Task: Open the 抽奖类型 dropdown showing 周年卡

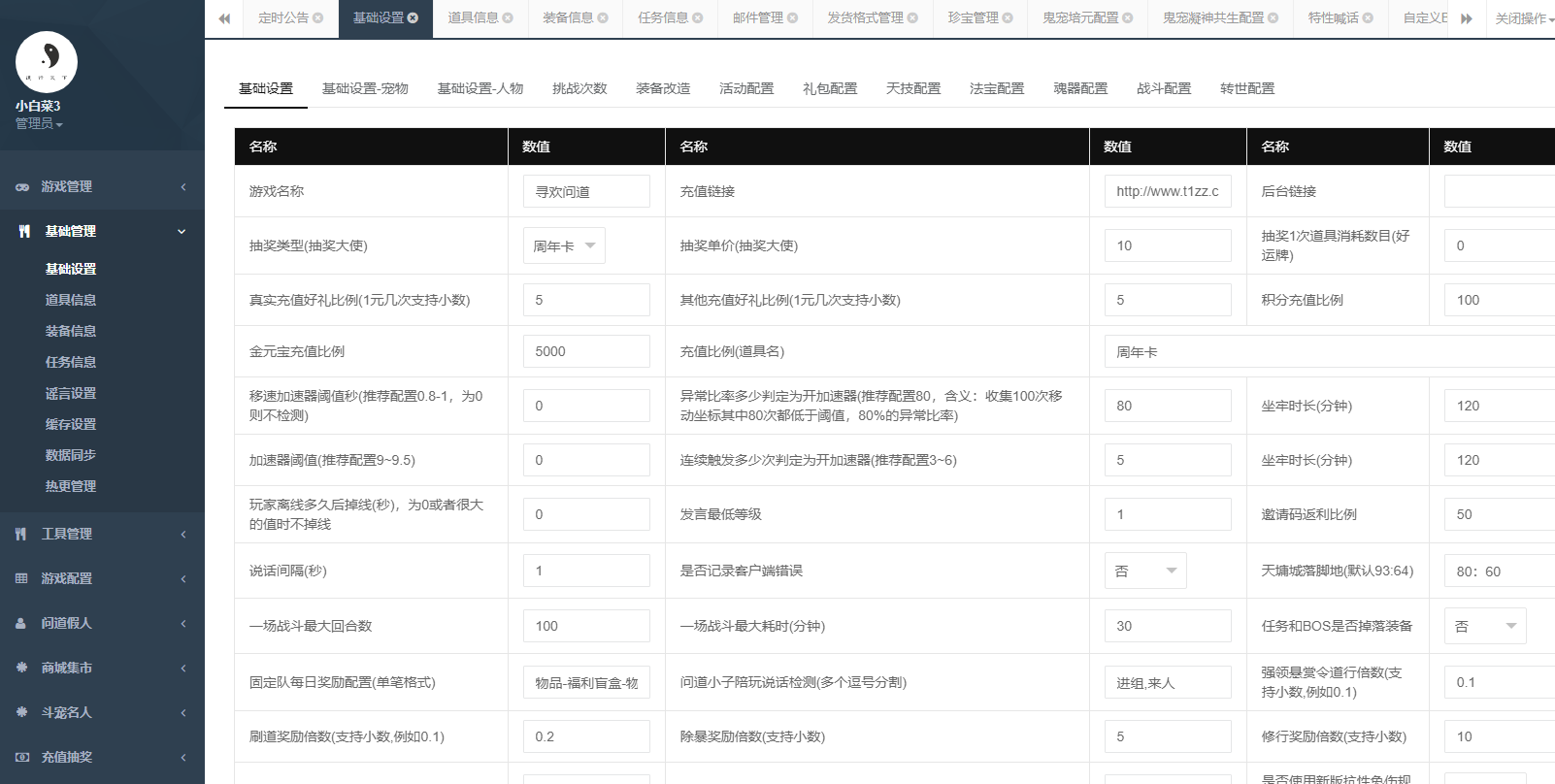Action: (564, 245)
